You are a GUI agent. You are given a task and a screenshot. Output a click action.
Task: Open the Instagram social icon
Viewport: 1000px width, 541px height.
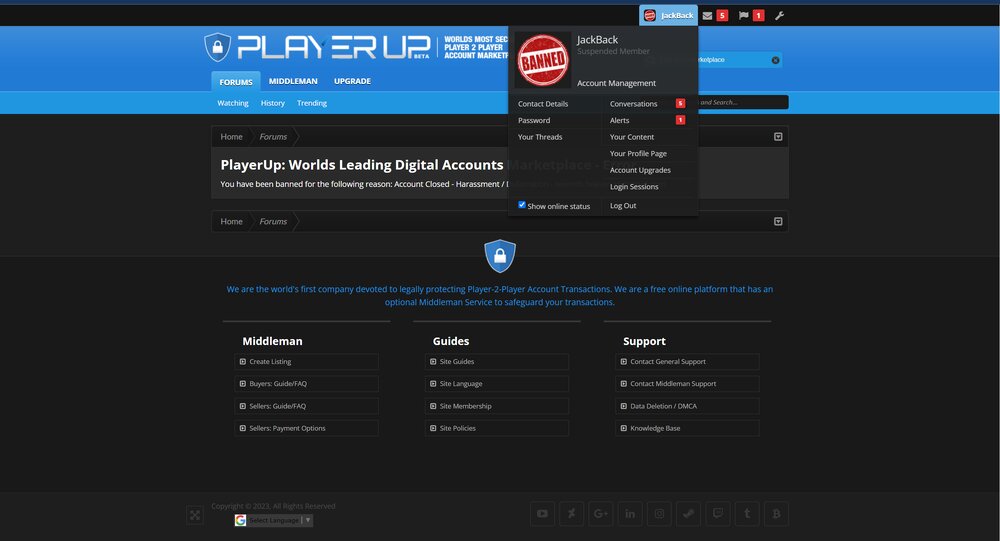pyautogui.click(x=659, y=514)
